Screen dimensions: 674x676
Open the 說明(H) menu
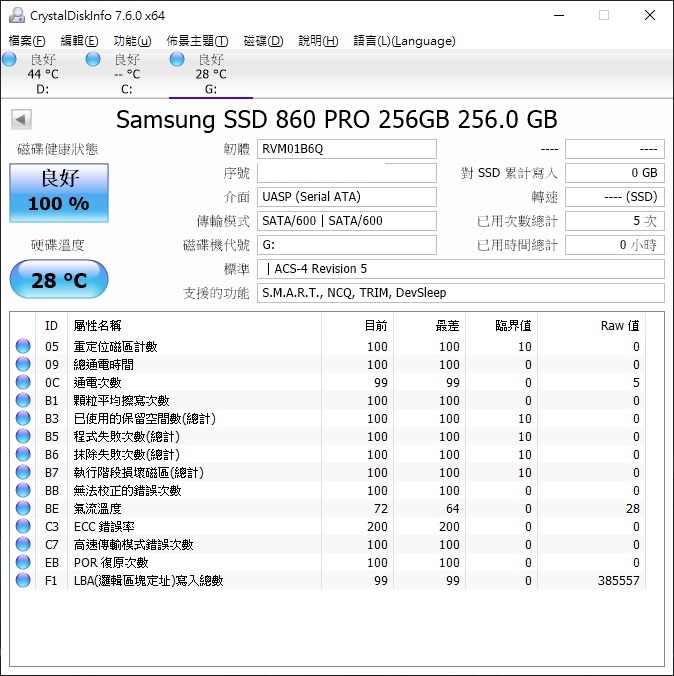(318, 41)
